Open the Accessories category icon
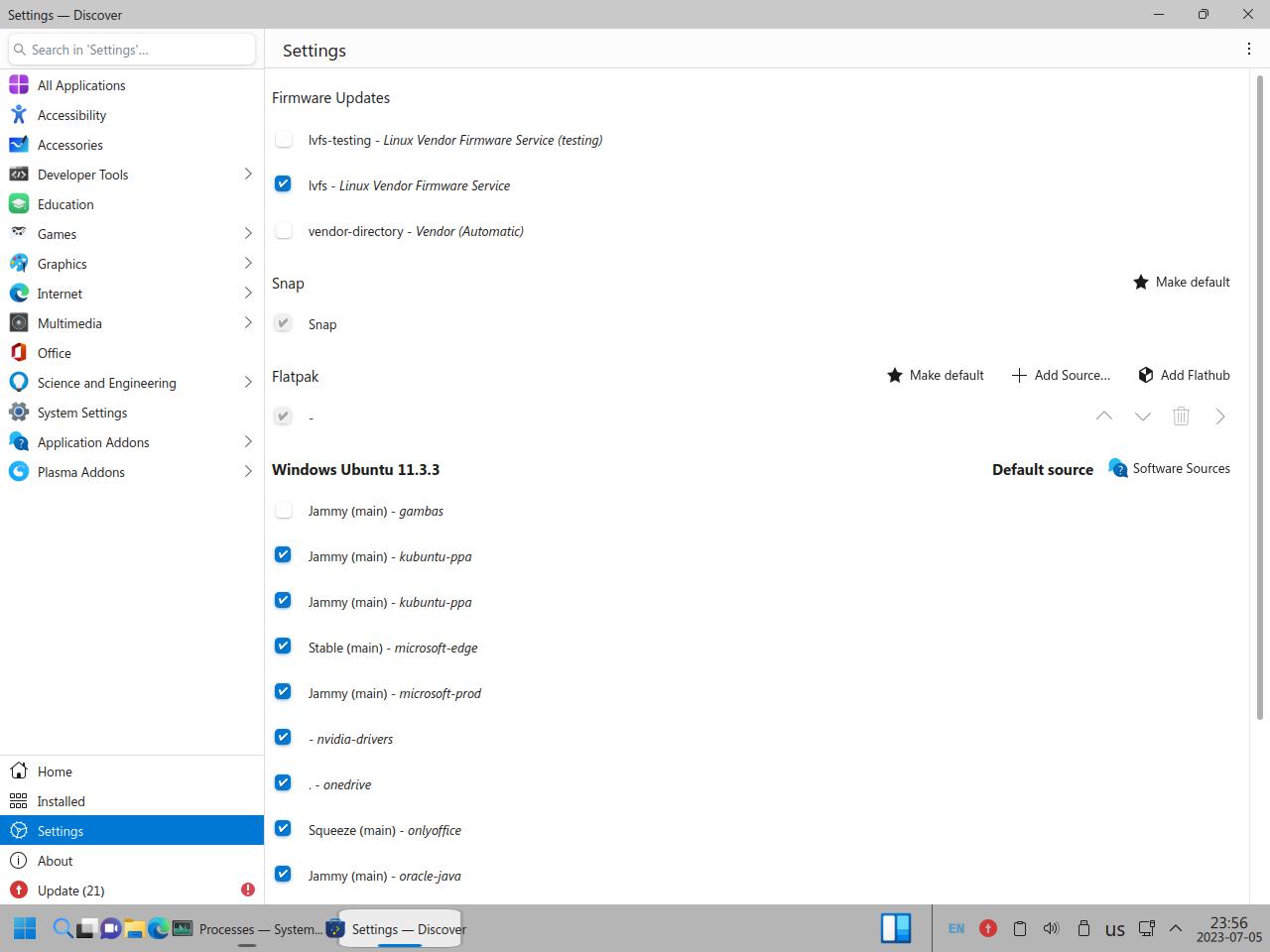 (x=19, y=145)
